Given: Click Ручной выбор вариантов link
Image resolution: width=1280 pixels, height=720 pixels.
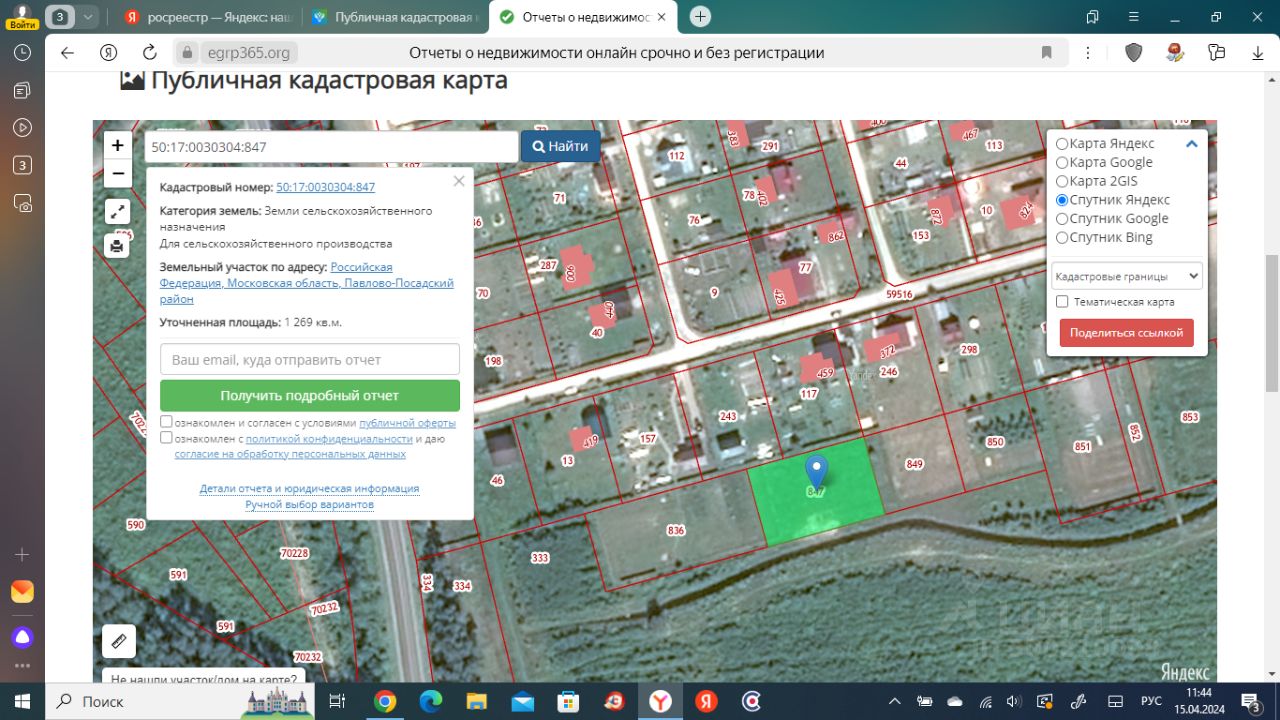Looking at the screenshot, I should 310,505.
